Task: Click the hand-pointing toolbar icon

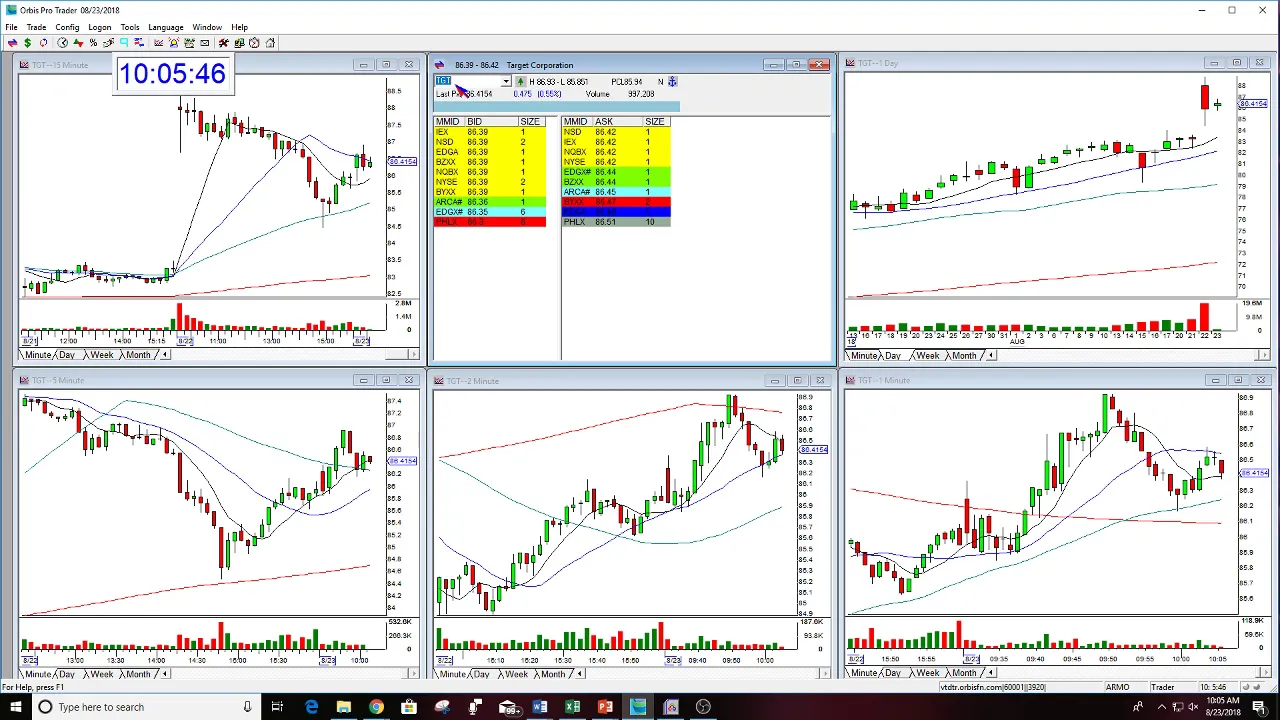Action: point(108,43)
